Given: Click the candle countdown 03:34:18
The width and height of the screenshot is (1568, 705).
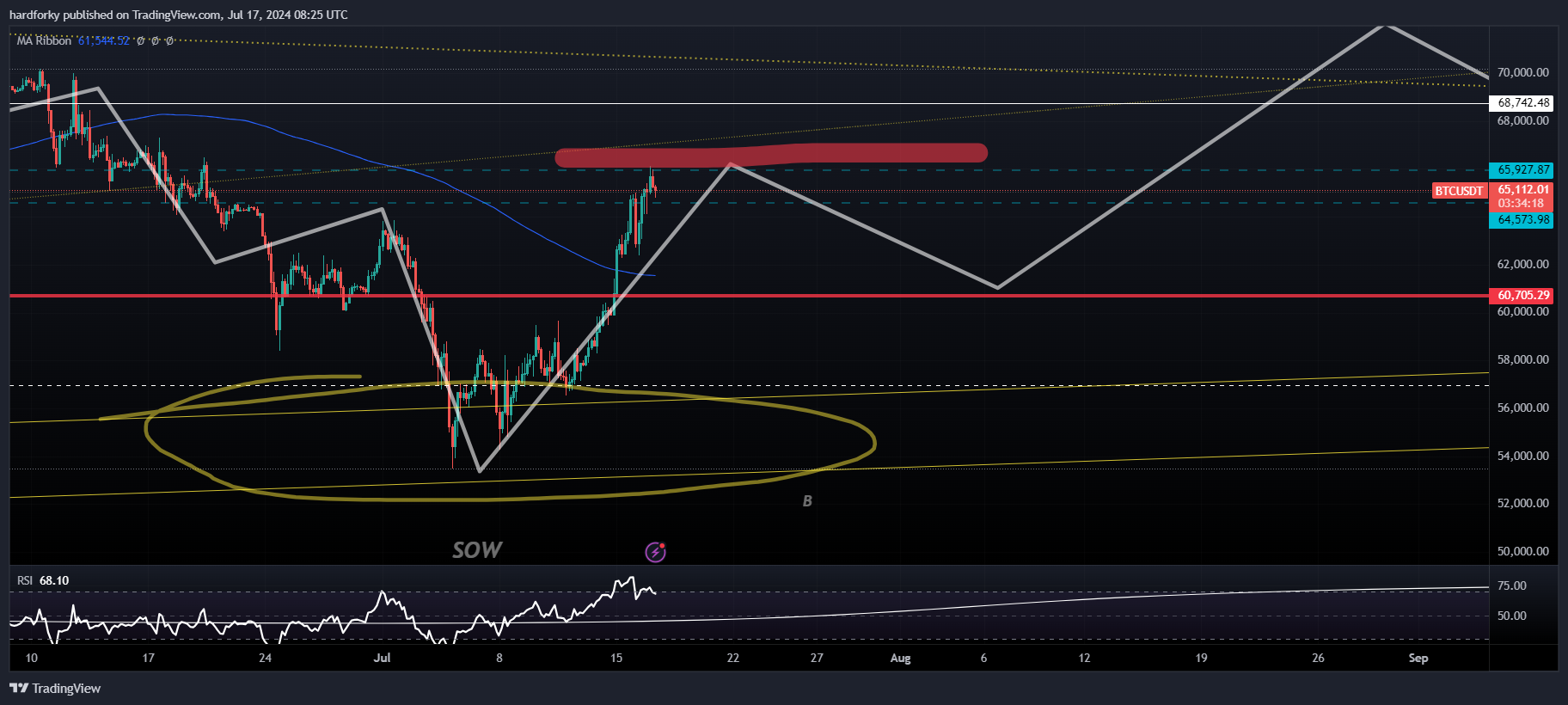Looking at the screenshot, I should click(x=1521, y=204).
